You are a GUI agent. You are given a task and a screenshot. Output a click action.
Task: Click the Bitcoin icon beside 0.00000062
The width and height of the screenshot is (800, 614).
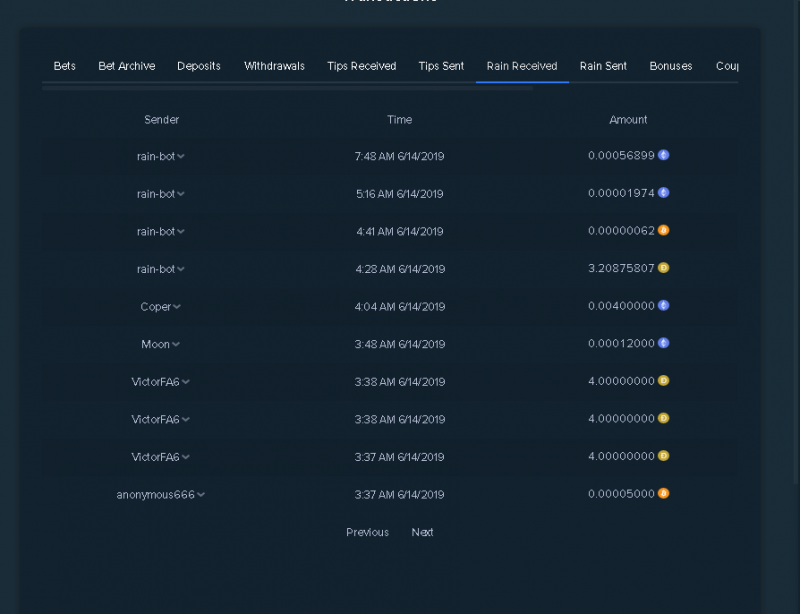click(663, 230)
